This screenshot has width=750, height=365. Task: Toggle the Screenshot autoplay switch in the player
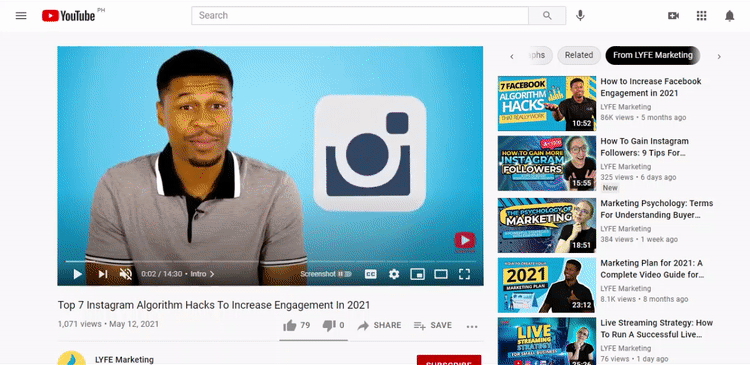(x=344, y=274)
